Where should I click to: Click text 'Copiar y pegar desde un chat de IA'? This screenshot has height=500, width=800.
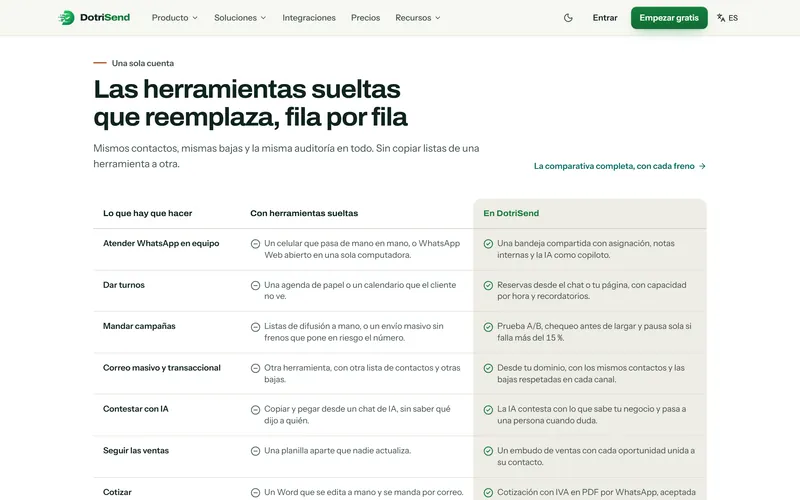(357, 415)
